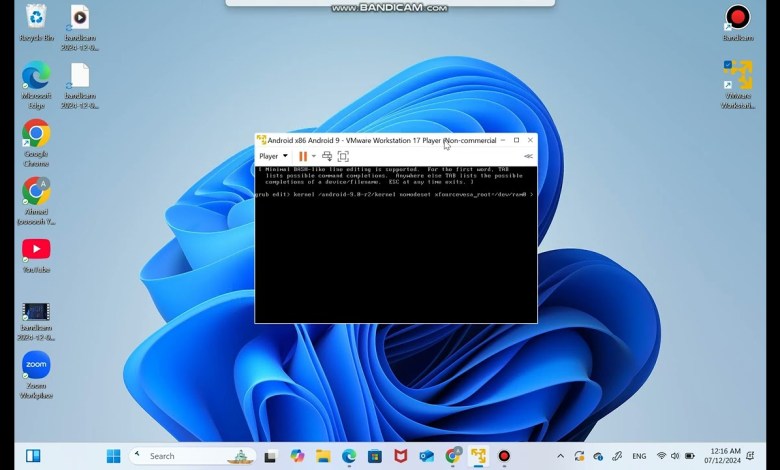Pause the virtual machine in VMware Player

click(302, 156)
